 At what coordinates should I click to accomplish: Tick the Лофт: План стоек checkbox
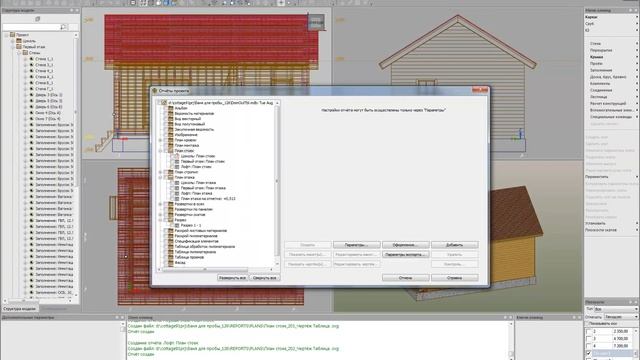click(171, 167)
